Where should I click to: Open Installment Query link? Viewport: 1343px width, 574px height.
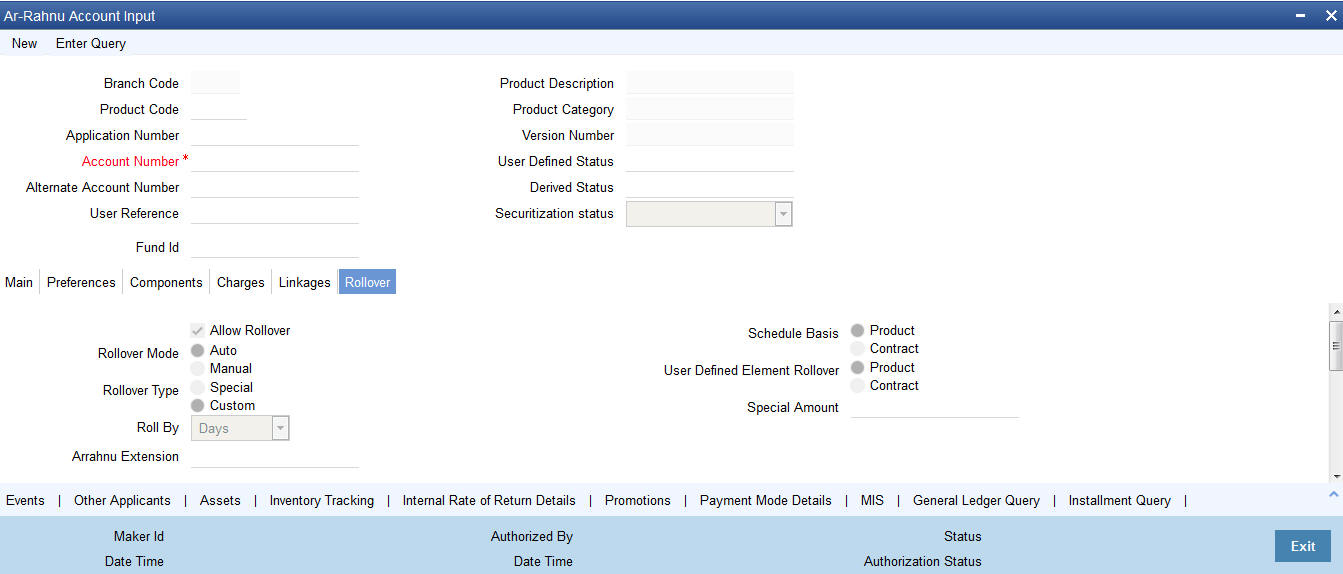click(1119, 500)
